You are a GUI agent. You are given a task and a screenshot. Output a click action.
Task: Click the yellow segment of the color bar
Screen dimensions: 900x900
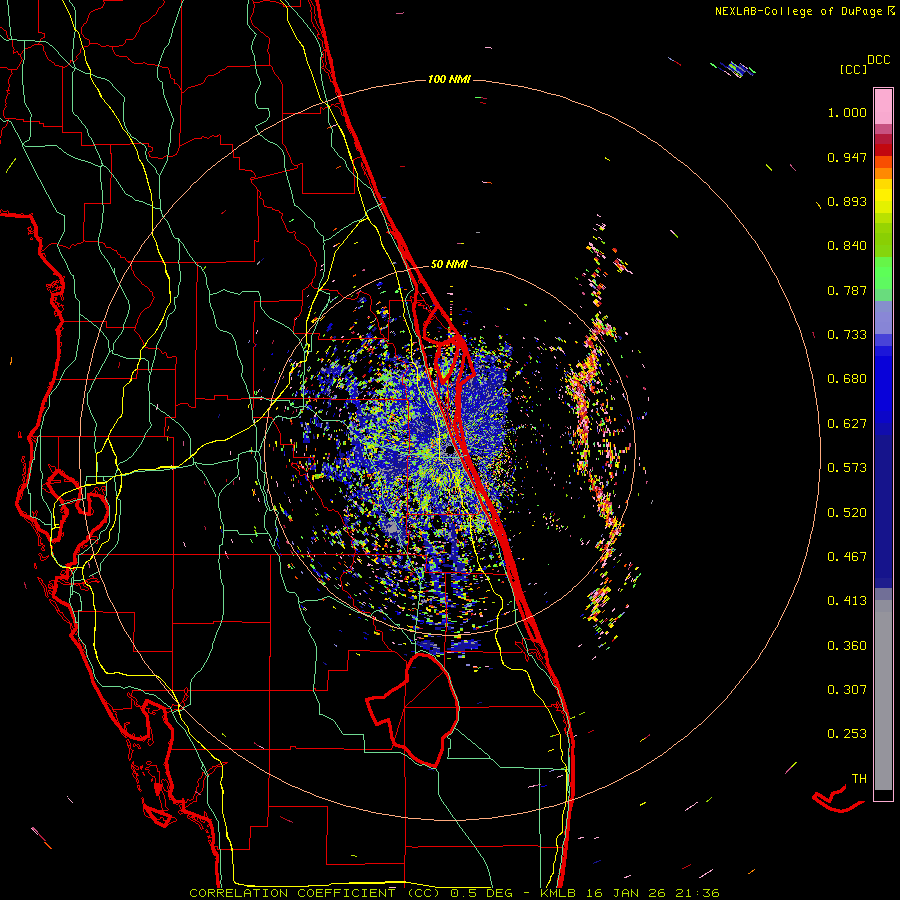click(x=883, y=197)
